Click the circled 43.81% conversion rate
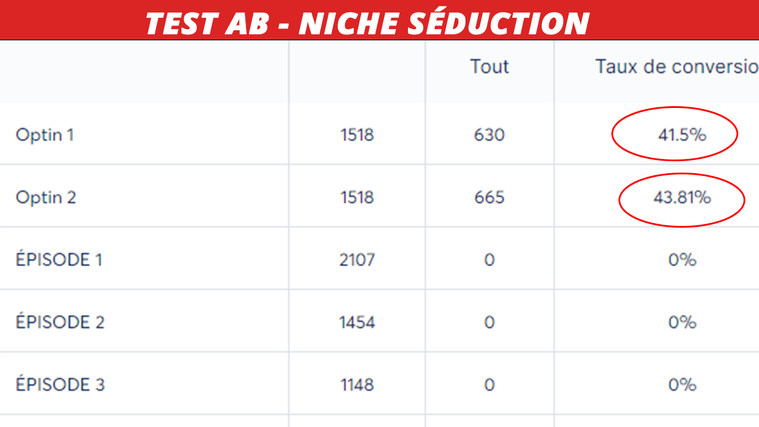The width and height of the screenshot is (759, 427). [682, 198]
